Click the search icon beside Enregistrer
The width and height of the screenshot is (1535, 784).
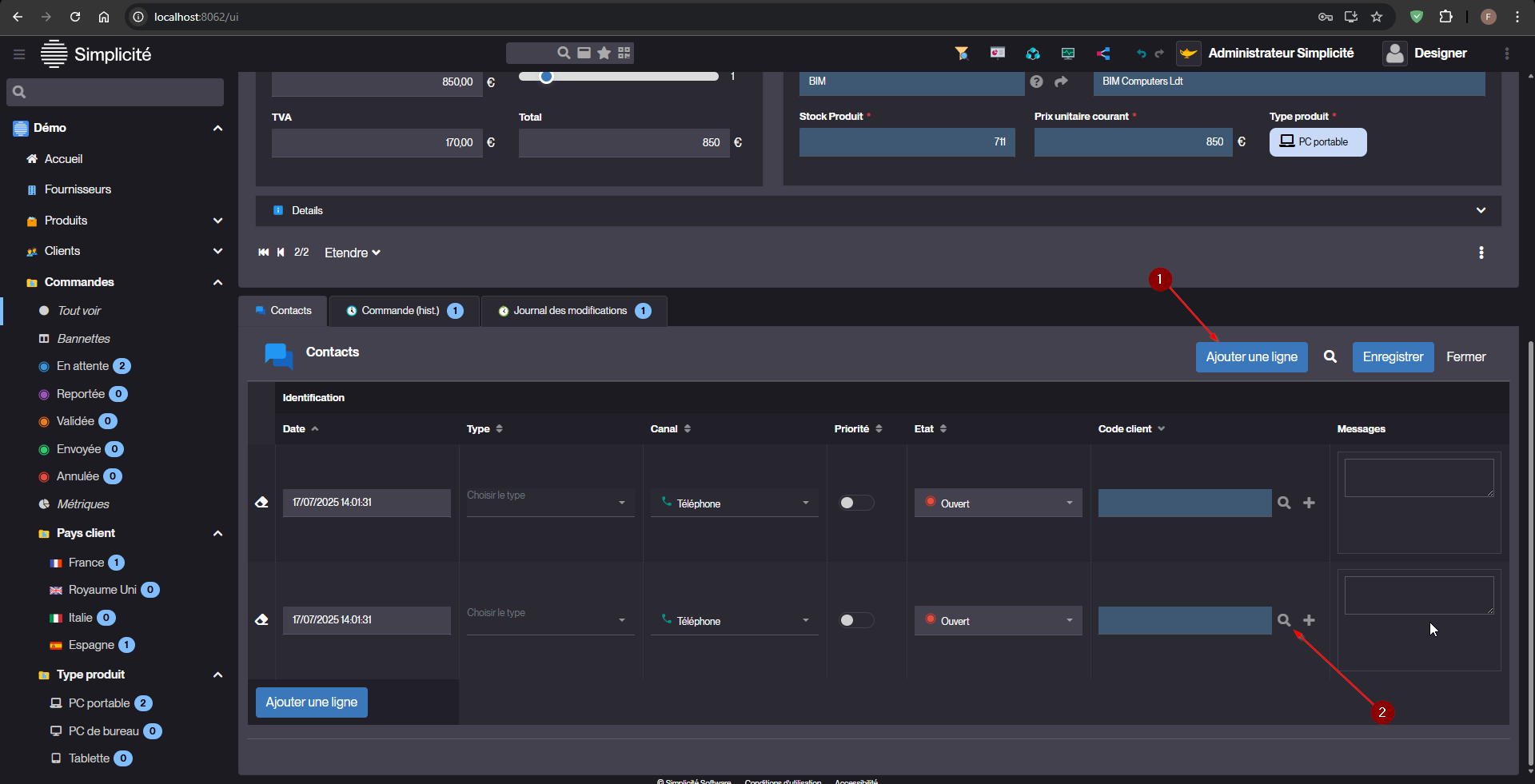click(x=1330, y=357)
